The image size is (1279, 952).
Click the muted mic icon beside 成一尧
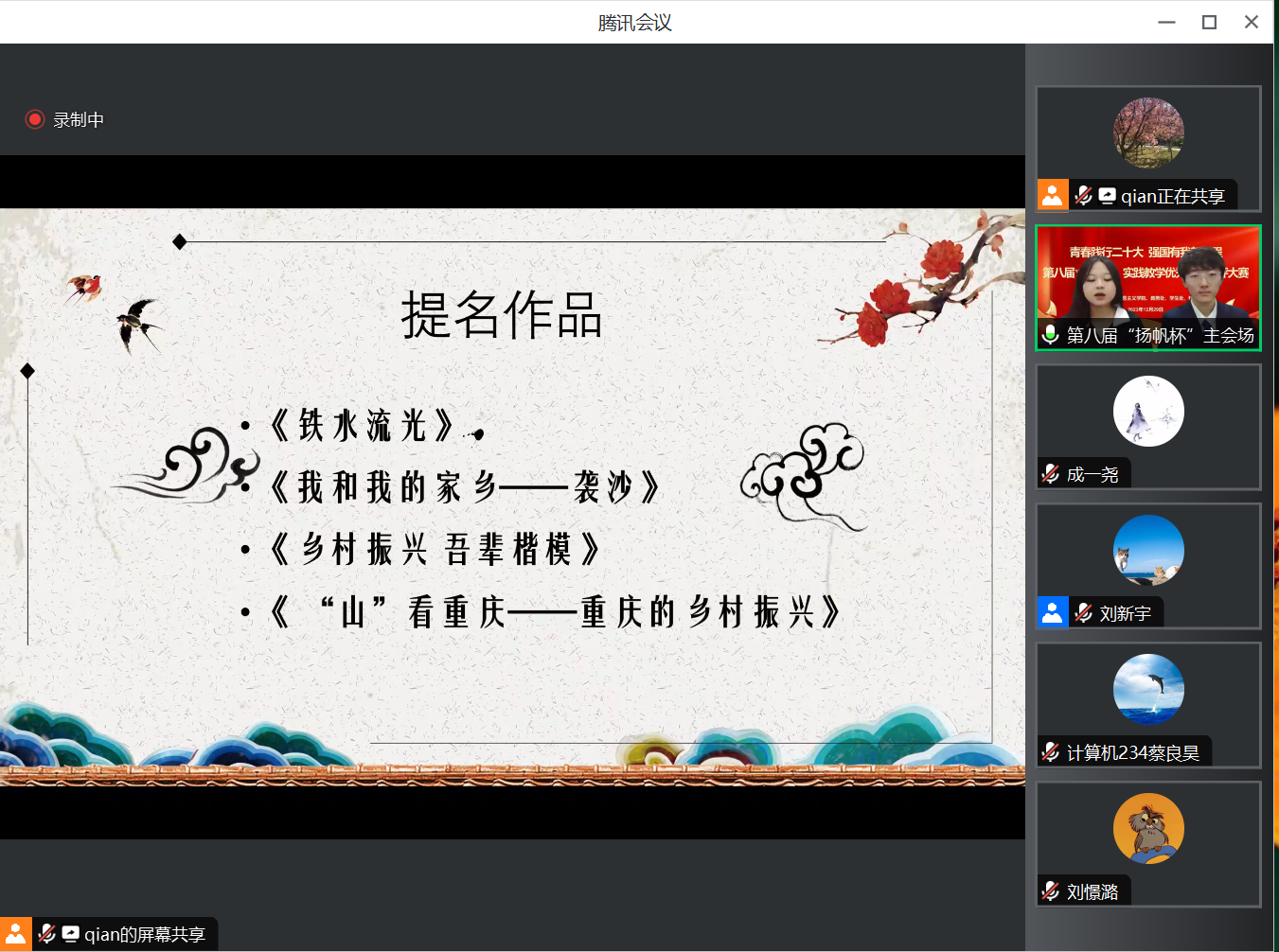1050,473
